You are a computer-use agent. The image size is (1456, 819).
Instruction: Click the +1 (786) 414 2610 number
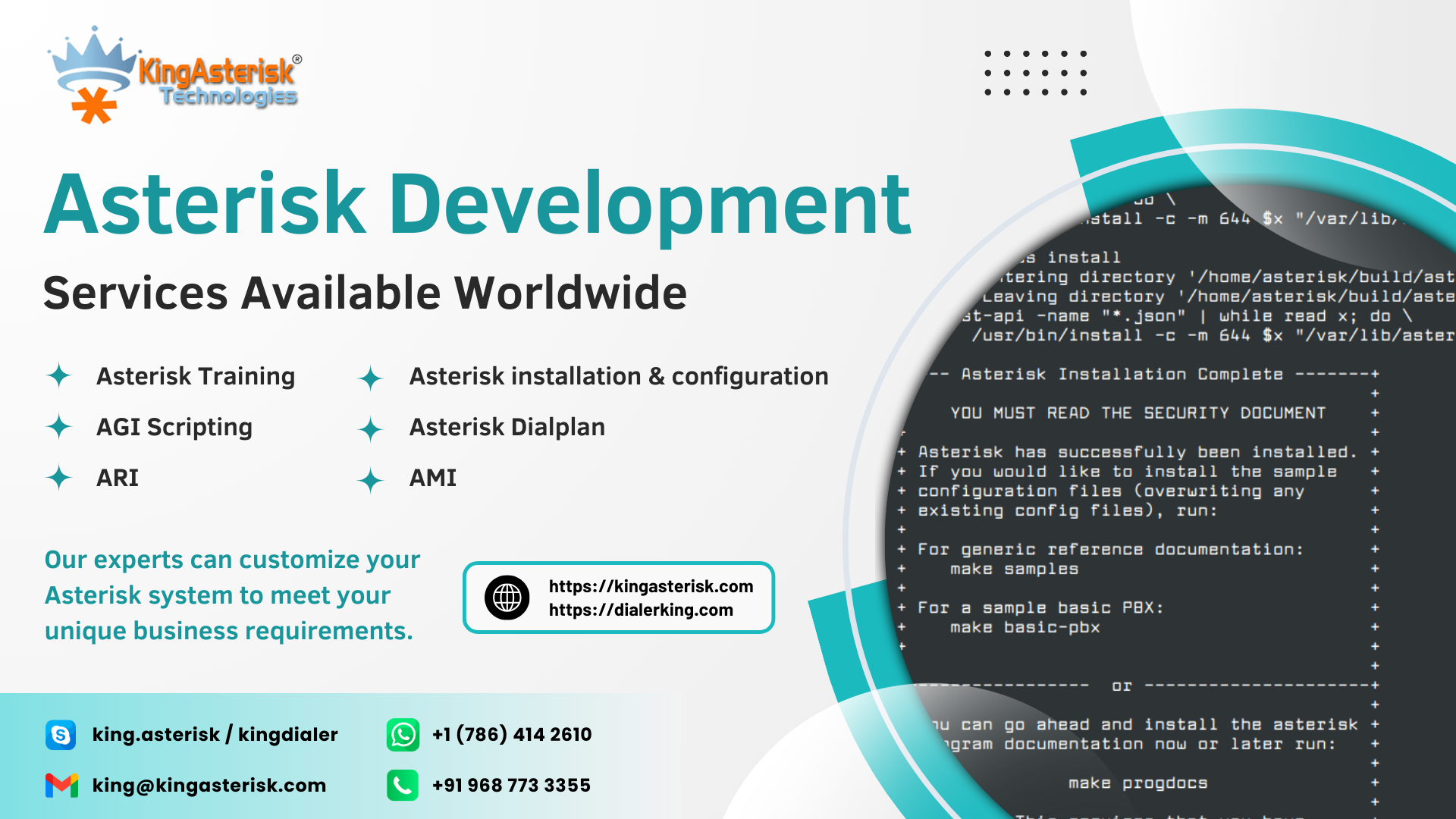pyautogui.click(x=512, y=734)
